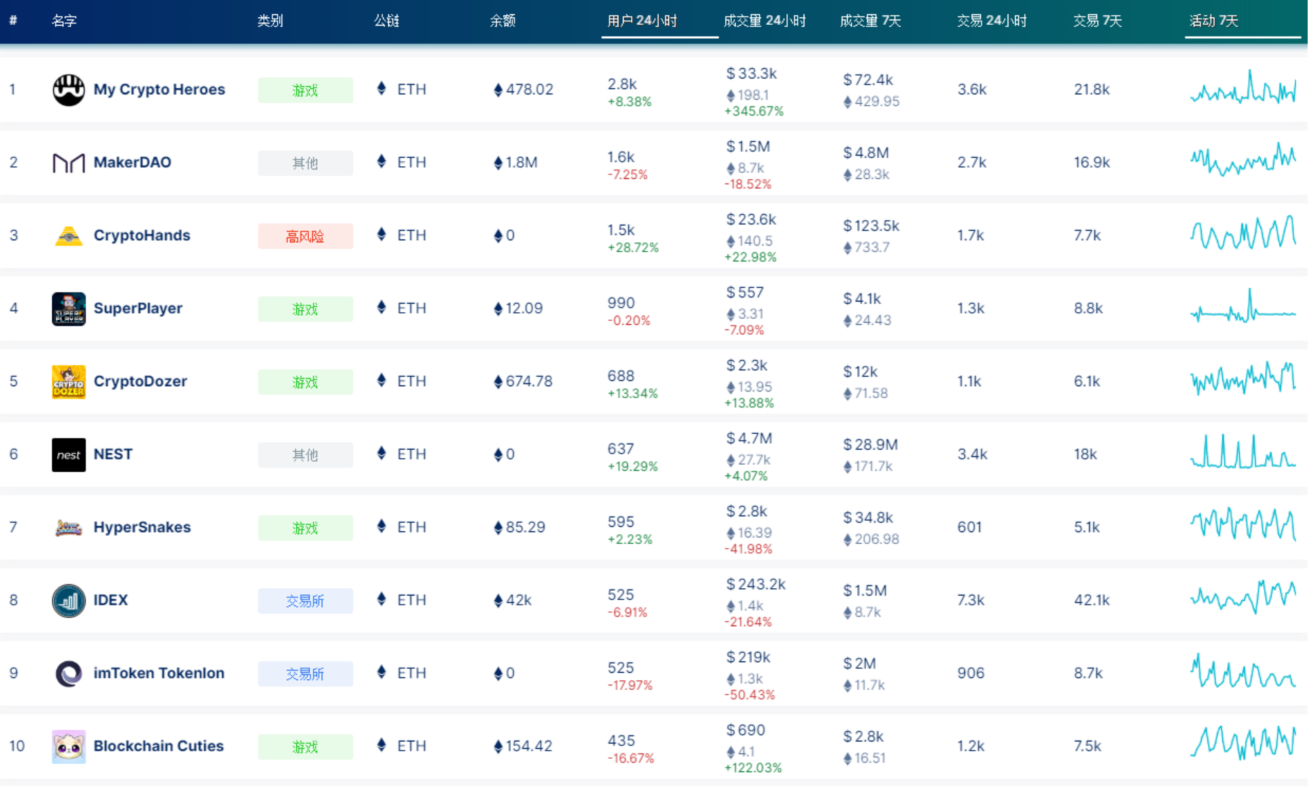Image resolution: width=1311 pixels, height=791 pixels.
Task: Click the 478.02 balance value
Action: [x=530, y=90]
